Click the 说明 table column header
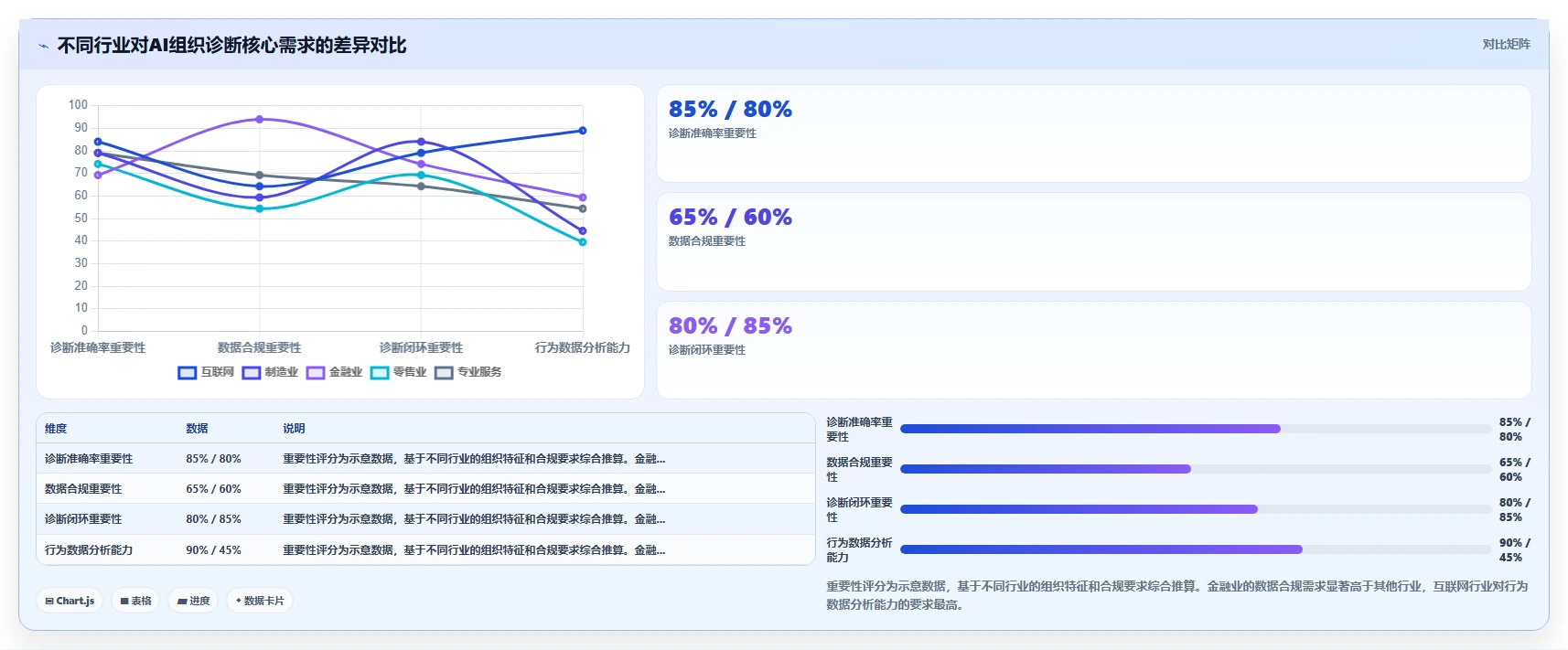This screenshot has height=650, width=1568. (x=294, y=429)
